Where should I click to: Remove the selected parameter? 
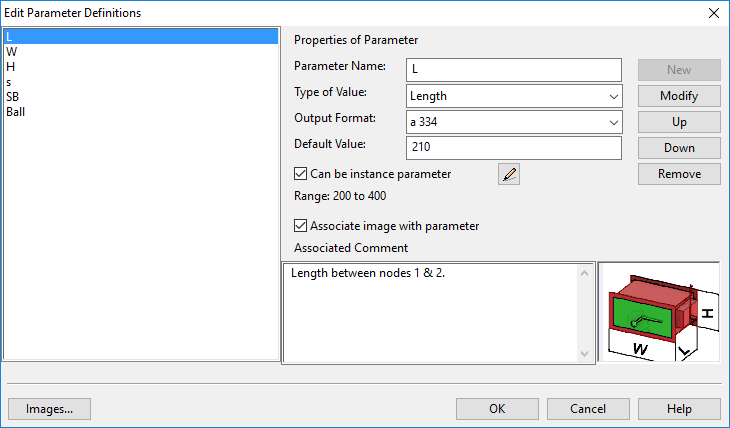pos(679,173)
